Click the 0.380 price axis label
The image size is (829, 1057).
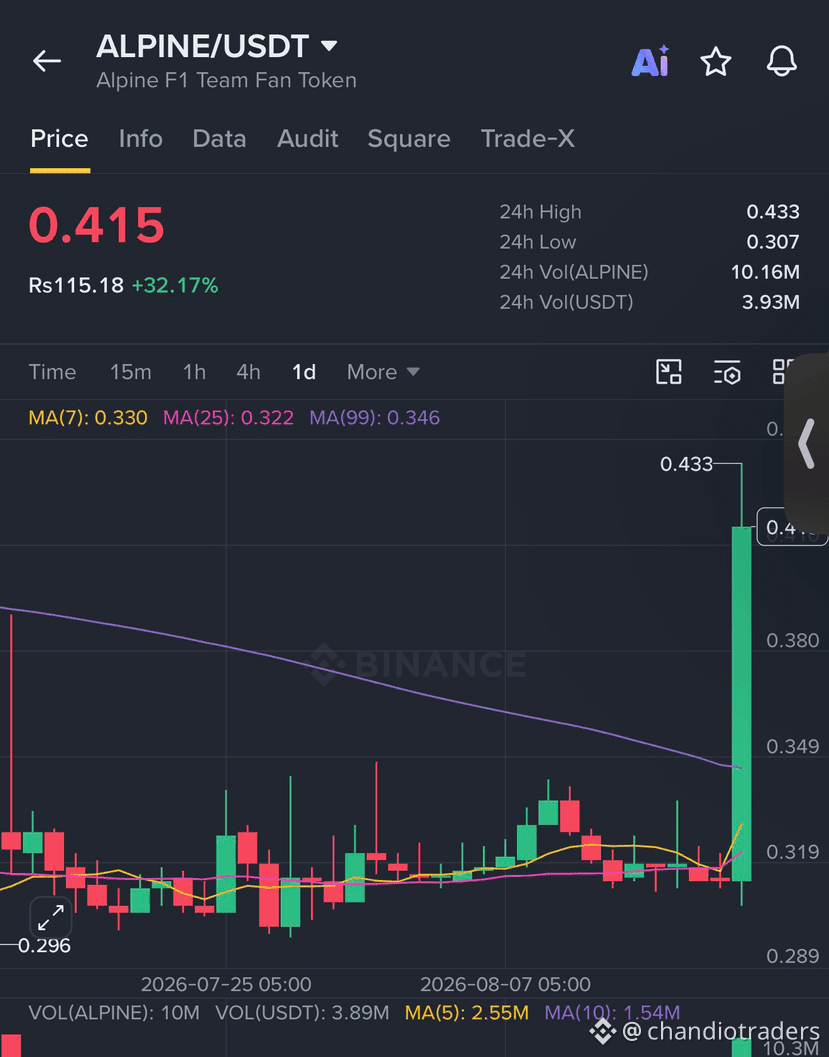[x=793, y=640]
